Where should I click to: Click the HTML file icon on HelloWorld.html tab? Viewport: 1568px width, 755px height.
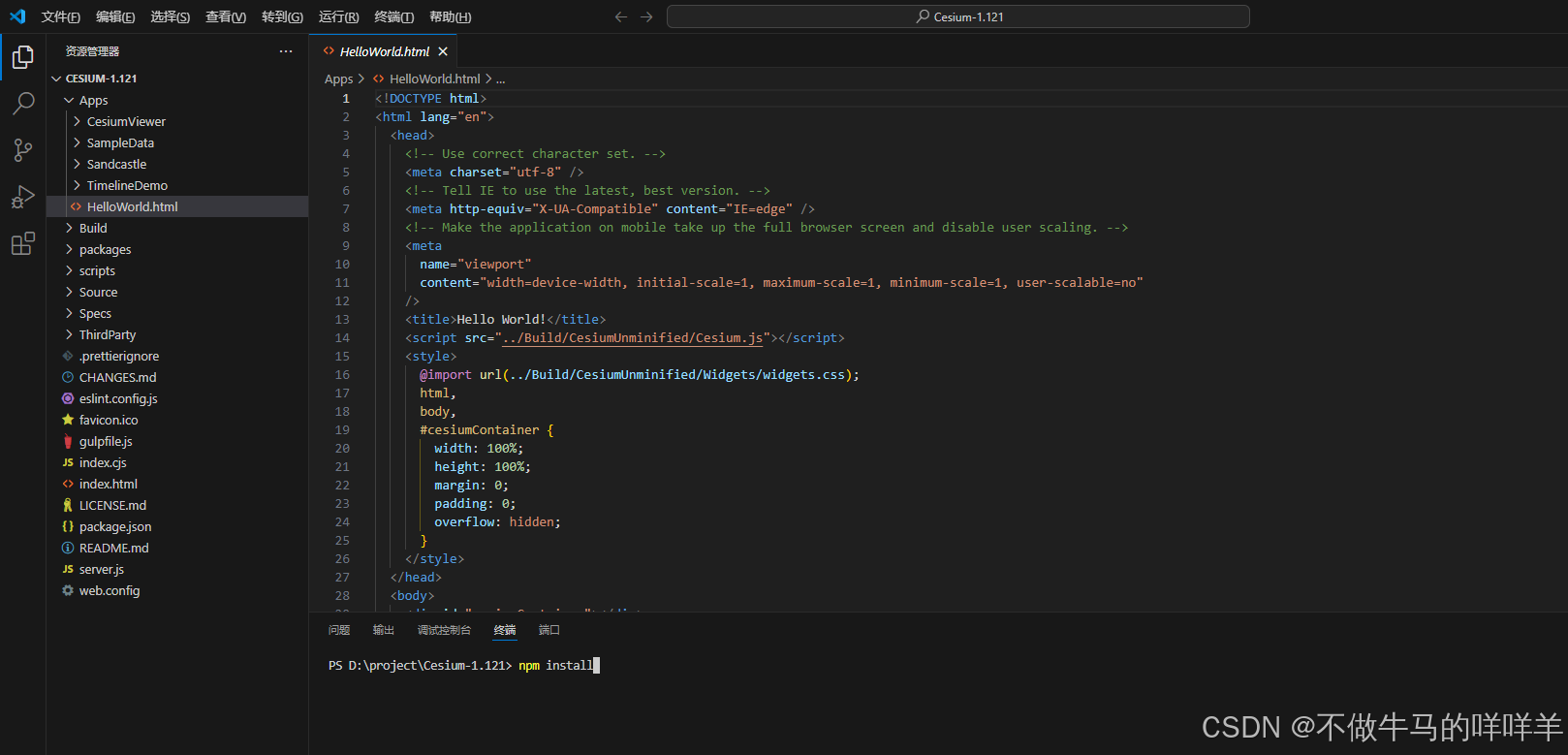pyautogui.click(x=329, y=51)
